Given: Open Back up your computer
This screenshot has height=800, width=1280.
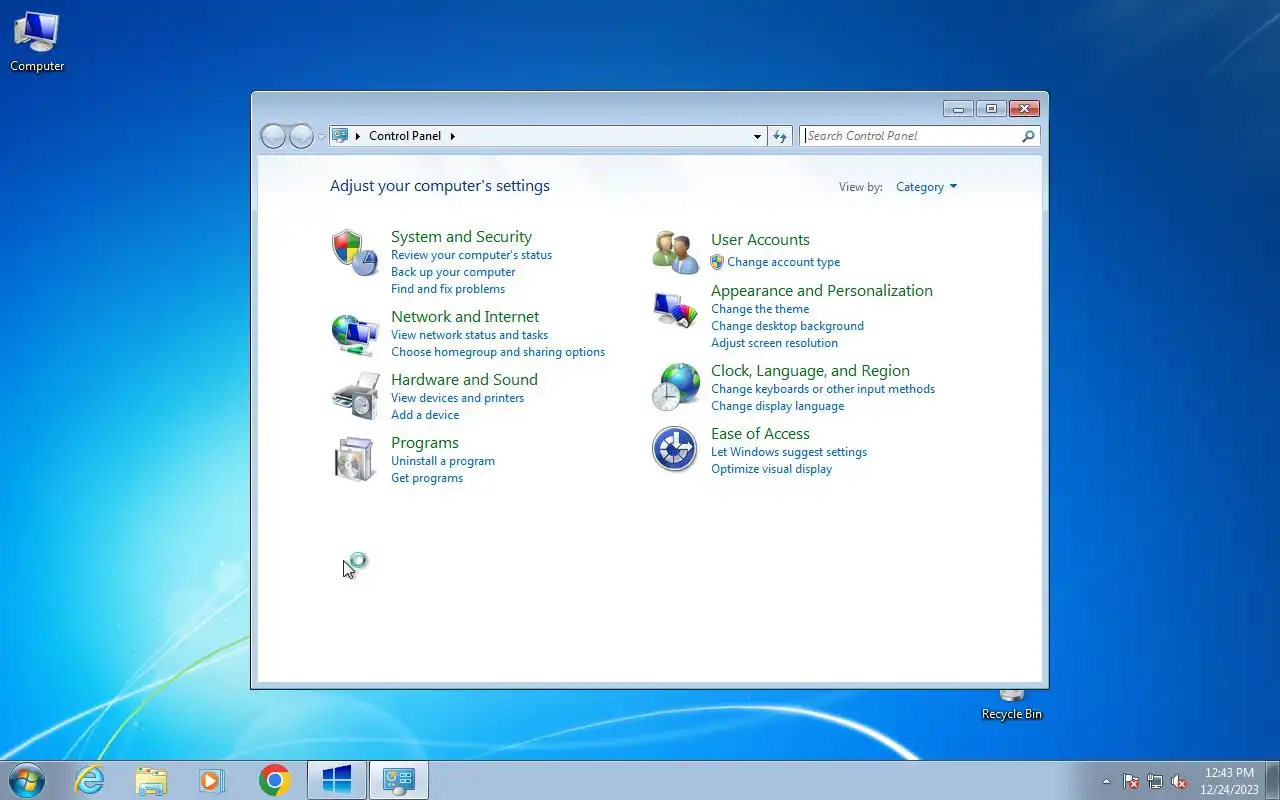Looking at the screenshot, I should coord(453,272).
